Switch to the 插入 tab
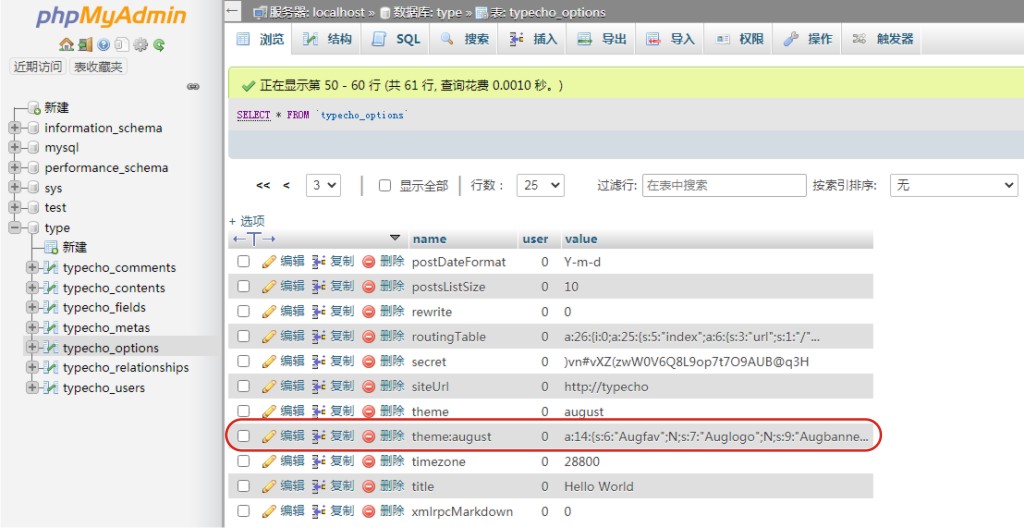 click(534, 39)
